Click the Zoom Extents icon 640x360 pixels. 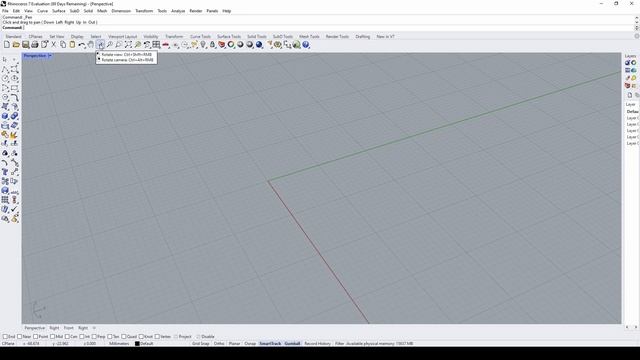(128, 45)
